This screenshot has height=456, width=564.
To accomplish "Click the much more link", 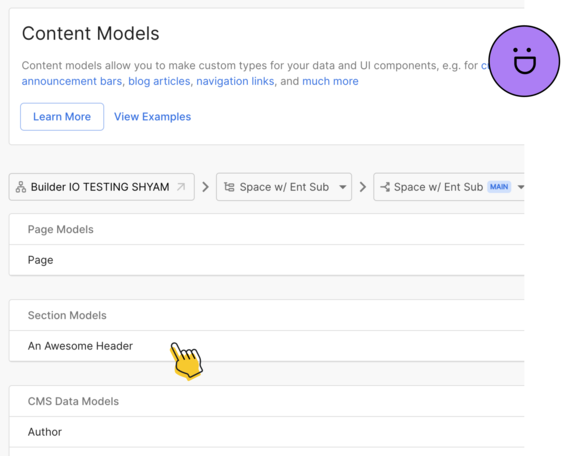I will [x=330, y=81].
